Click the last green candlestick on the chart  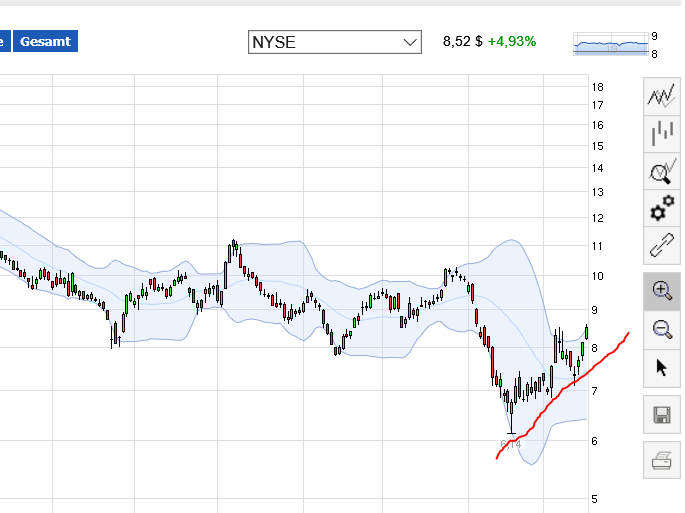pos(586,334)
